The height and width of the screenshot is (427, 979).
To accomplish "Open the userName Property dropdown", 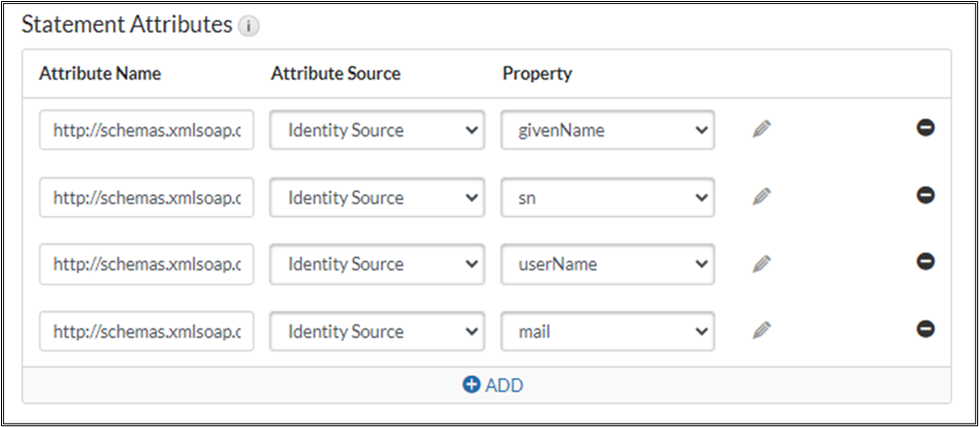I will 607,264.
